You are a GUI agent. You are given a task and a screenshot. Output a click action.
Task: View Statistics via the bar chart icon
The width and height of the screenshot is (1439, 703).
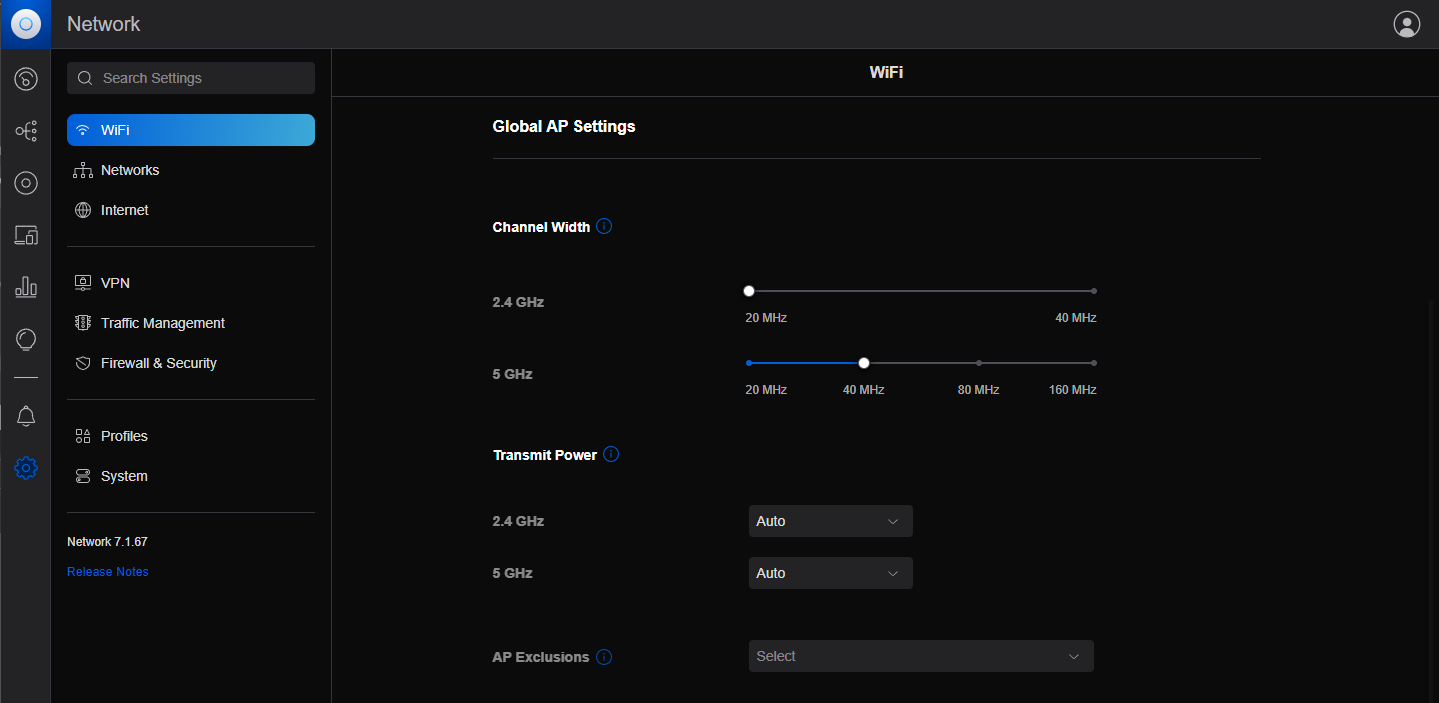pyautogui.click(x=25, y=287)
